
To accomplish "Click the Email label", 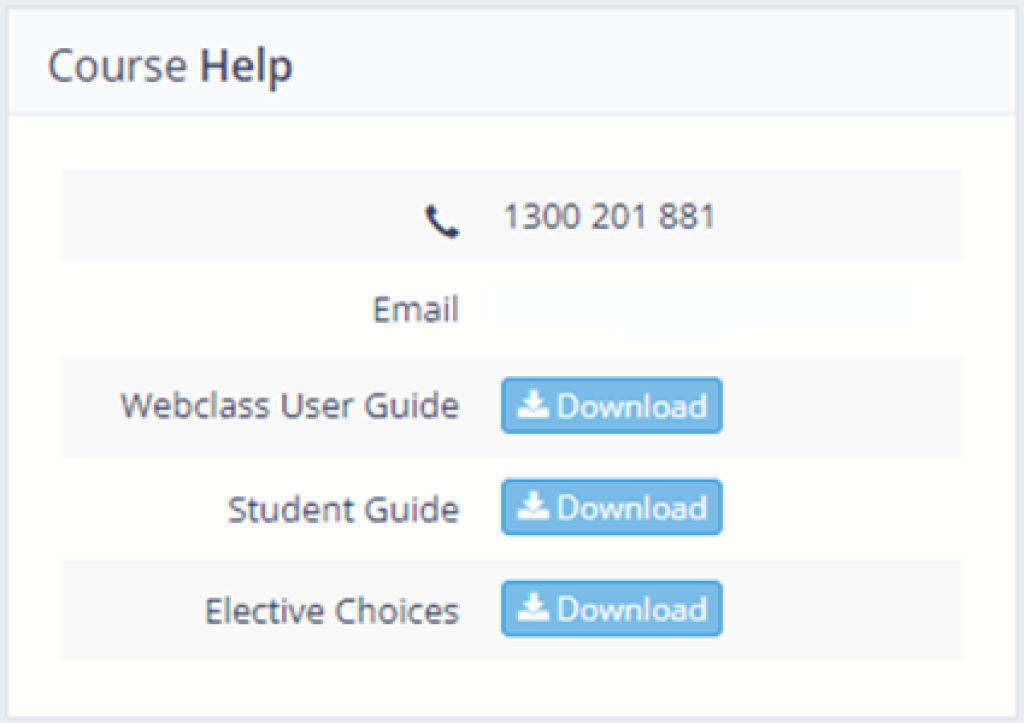I will (415, 309).
